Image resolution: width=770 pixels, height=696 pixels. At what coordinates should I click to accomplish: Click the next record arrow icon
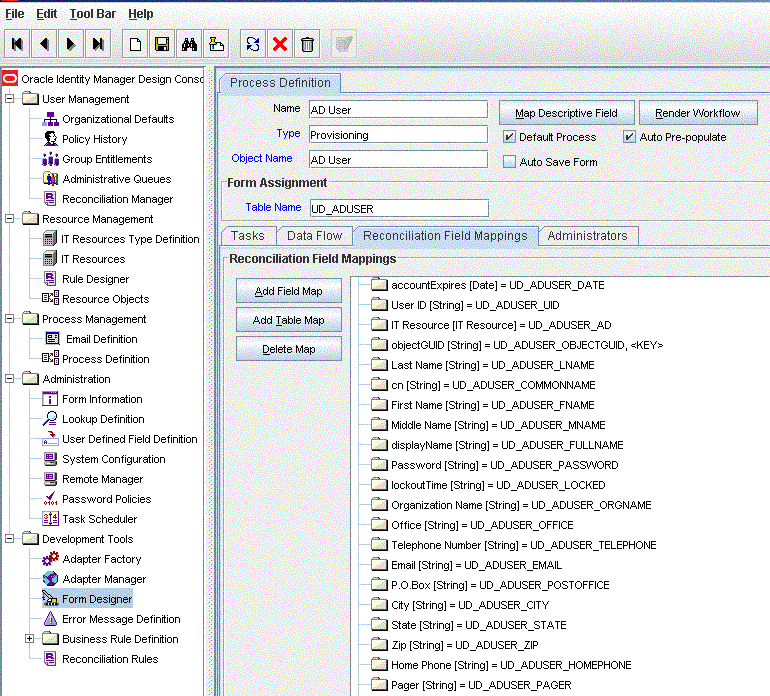(x=71, y=45)
